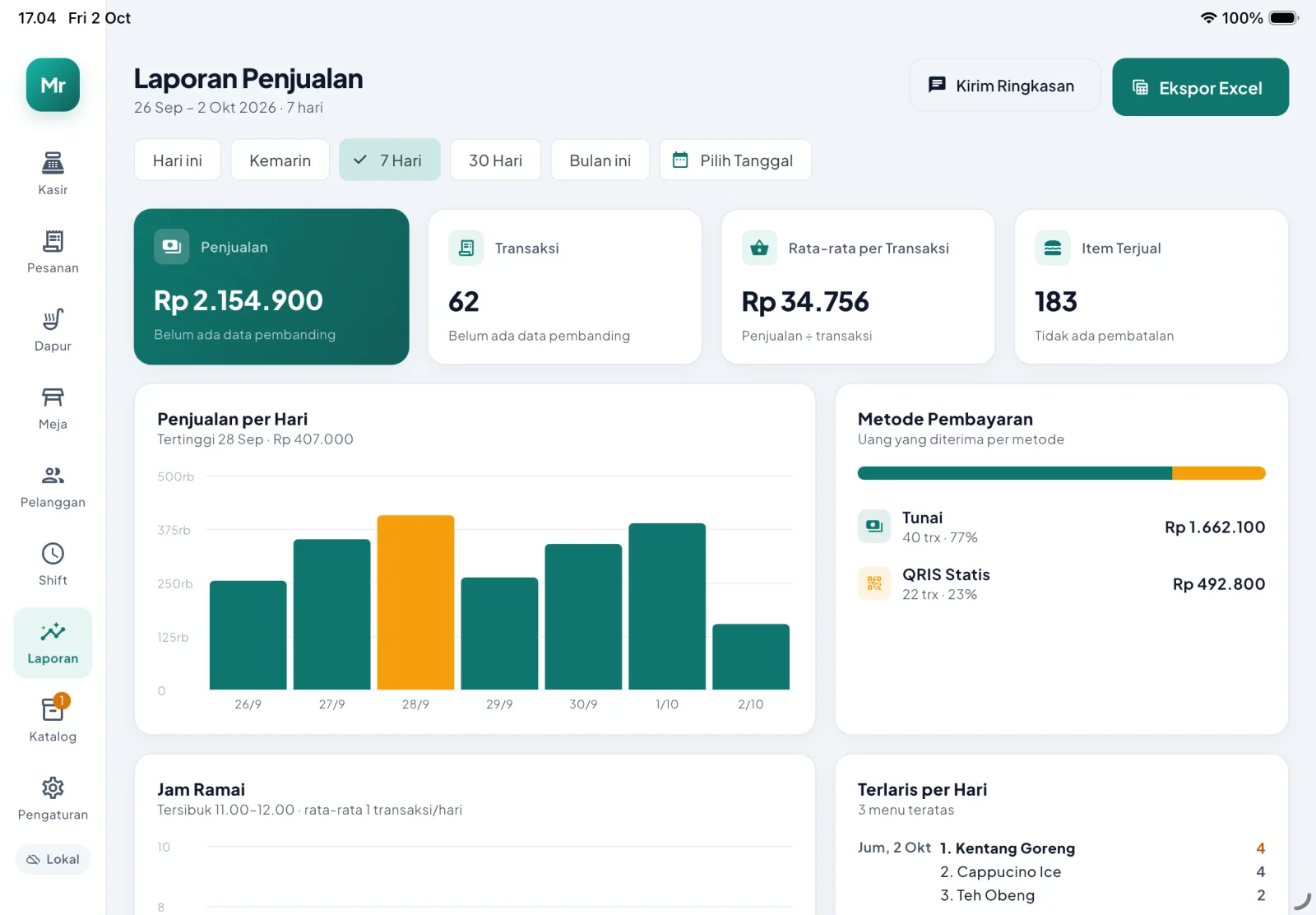
Task: Open the Shift clock icon
Action: coord(53,554)
